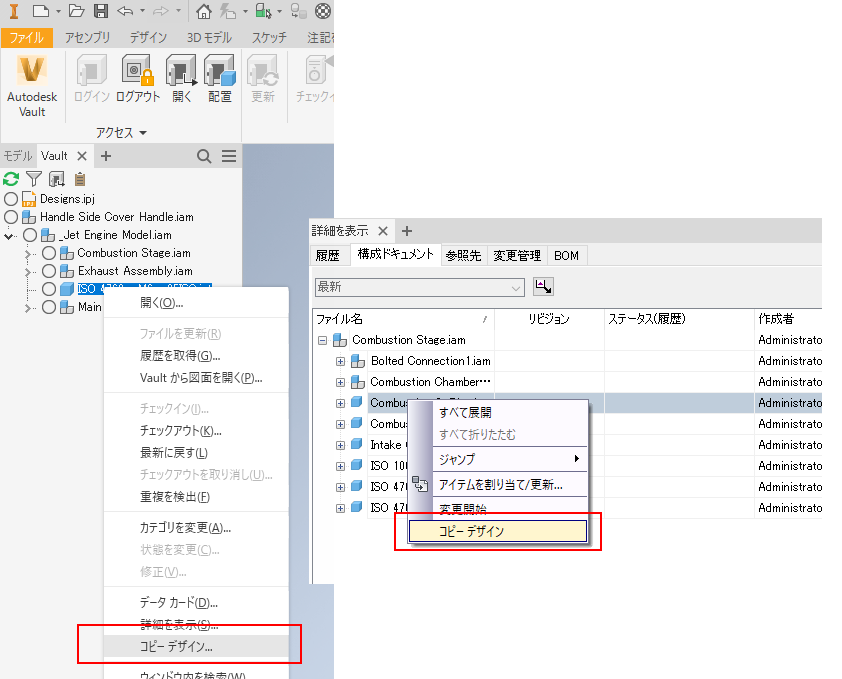Click the clipboard icon in Vault browser toolbar

pyautogui.click(x=80, y=178)
